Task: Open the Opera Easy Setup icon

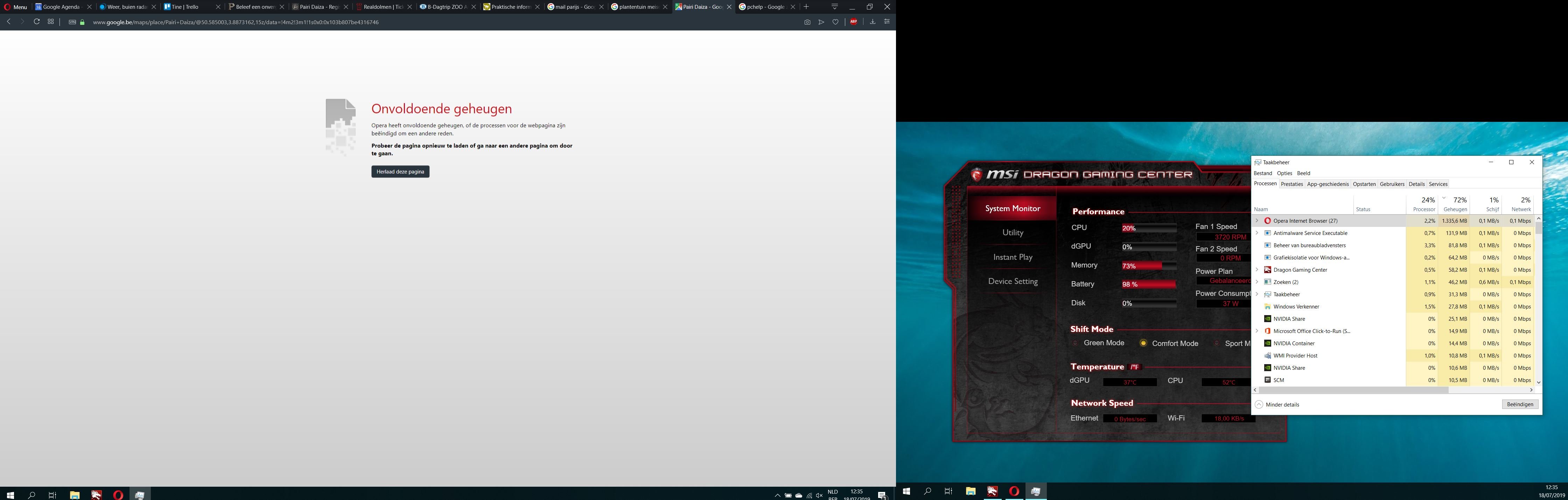Action: [x=887, y=22]
